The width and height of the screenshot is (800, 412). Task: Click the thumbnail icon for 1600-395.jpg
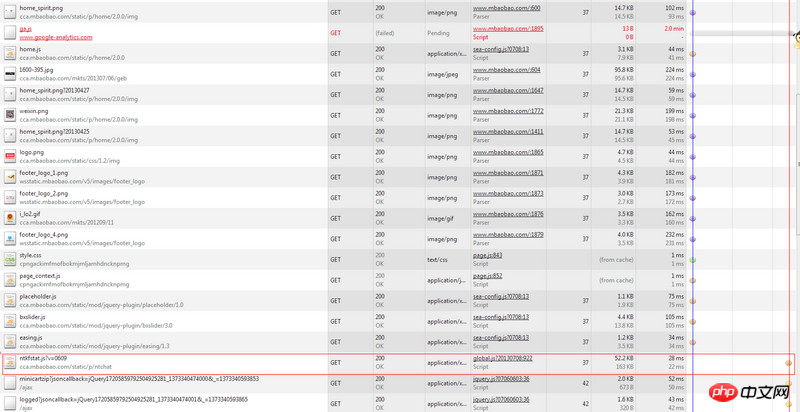pos(10,74)
